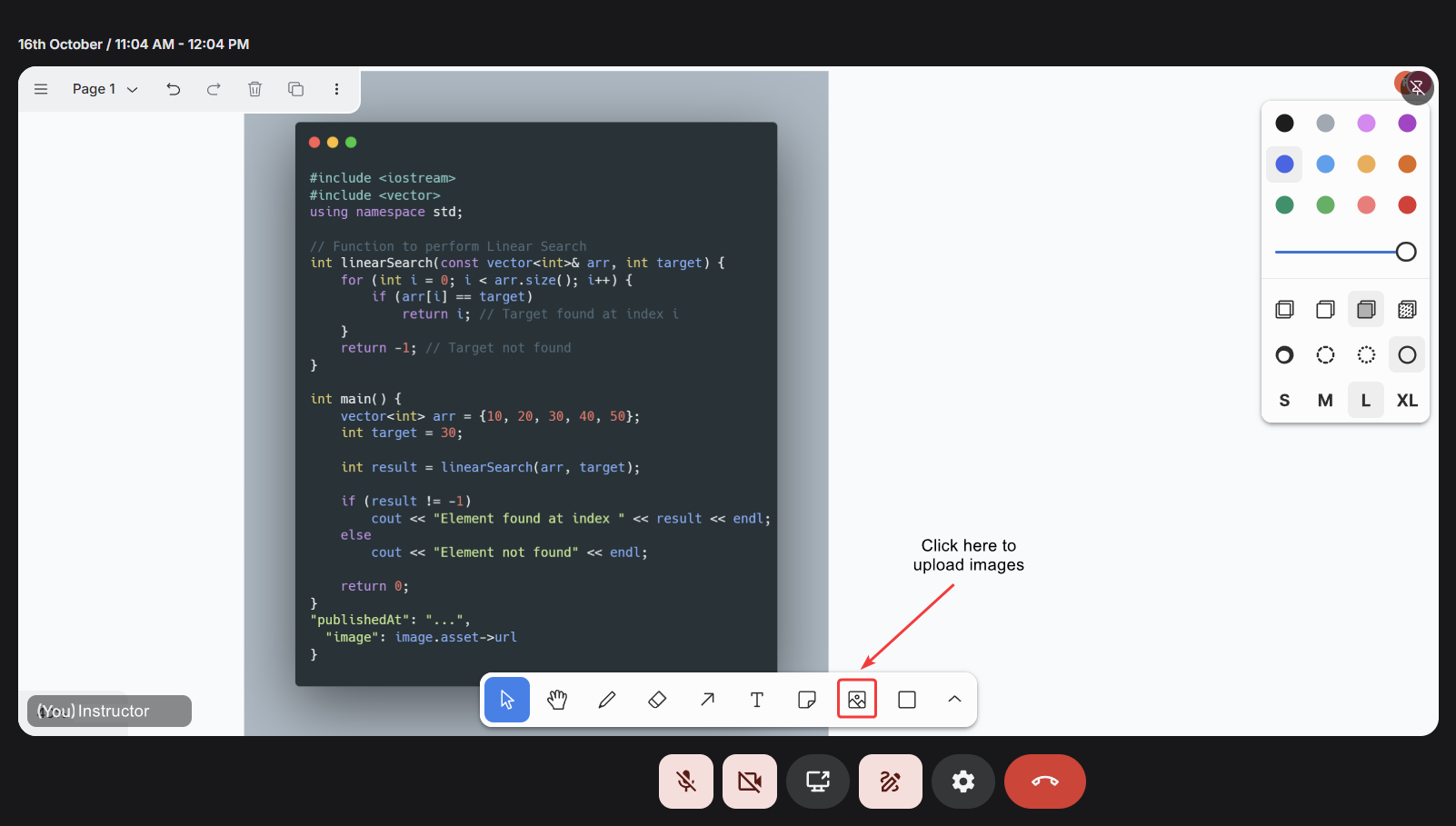Turn on the camera
This screenshot has width=1456, height=826.
point(750,781)
